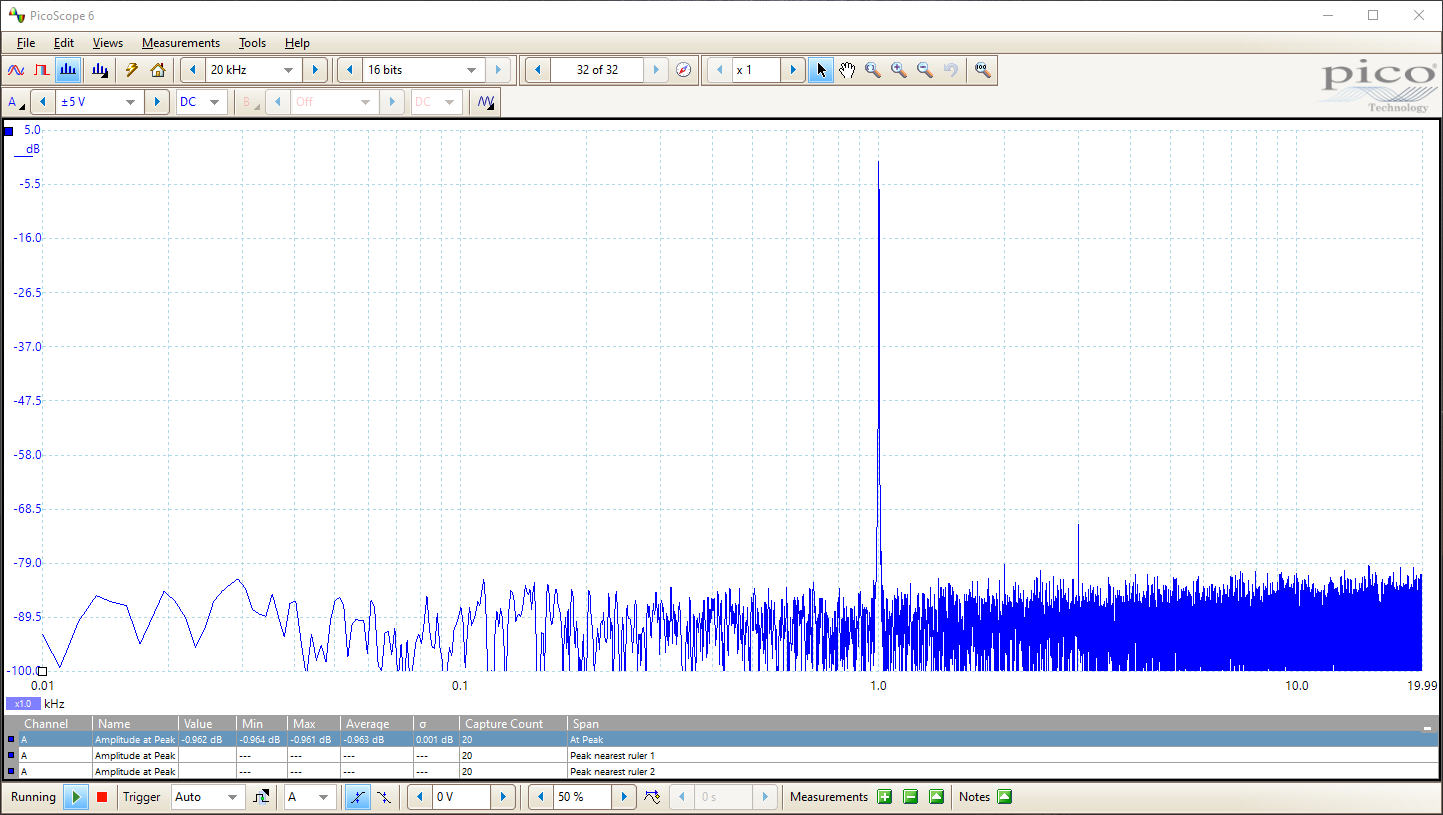Viewport: 1443px width, 815px height.
Task: Select the arrow selection tool
Action: (x=821, y=70)
